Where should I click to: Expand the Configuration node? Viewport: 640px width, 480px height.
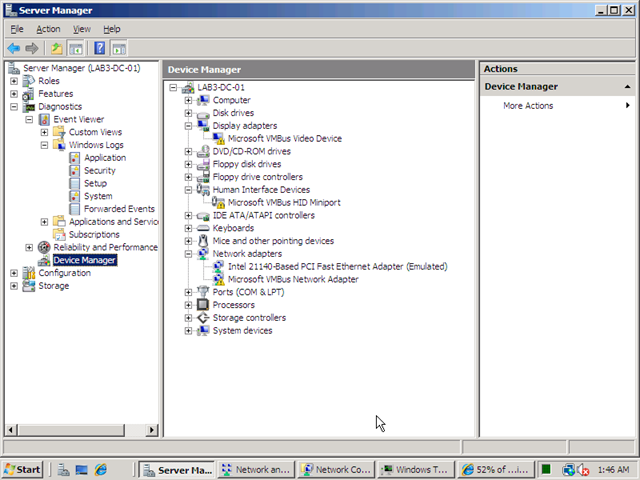[x=14, y=273]
